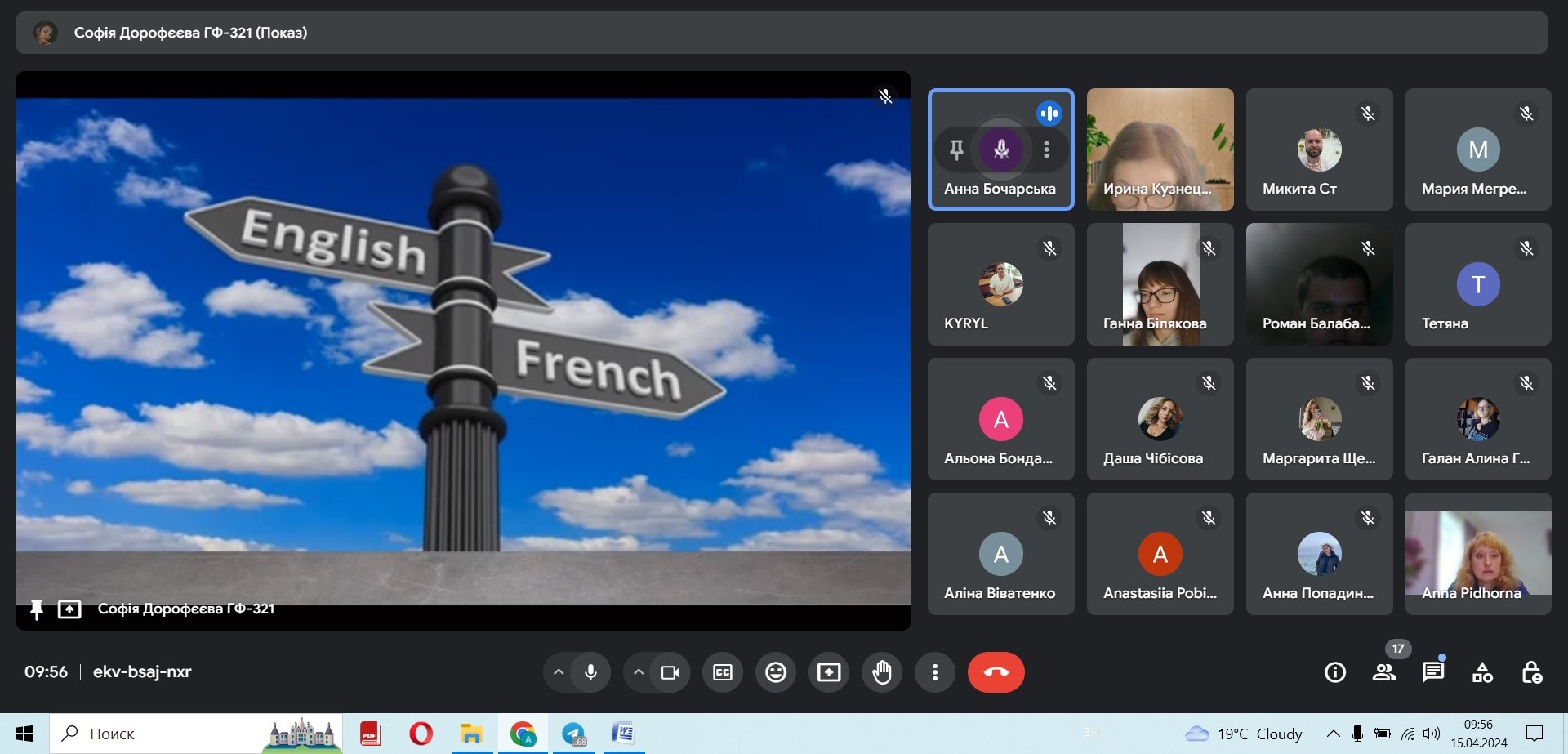Select Anna Pidhorna's video tile

tap(1477, 554)
